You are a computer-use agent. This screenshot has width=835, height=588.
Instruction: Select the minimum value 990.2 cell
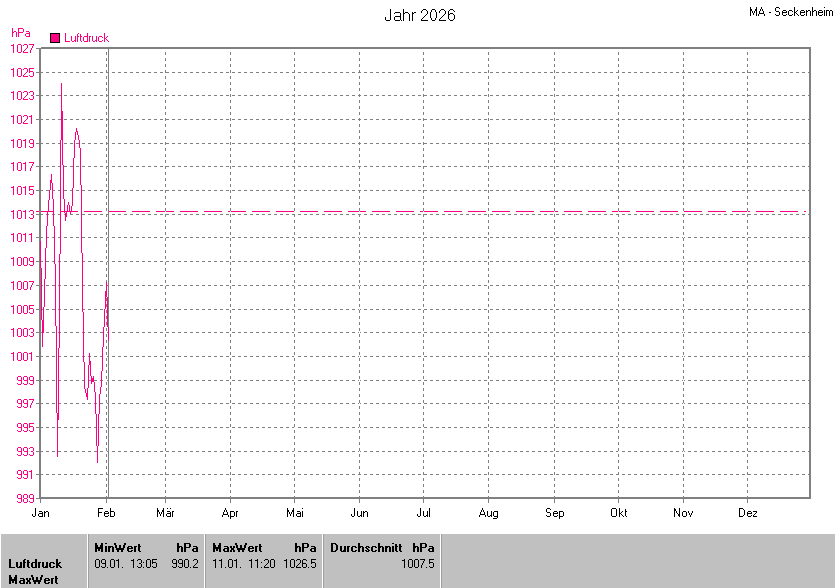coord(185,564)
